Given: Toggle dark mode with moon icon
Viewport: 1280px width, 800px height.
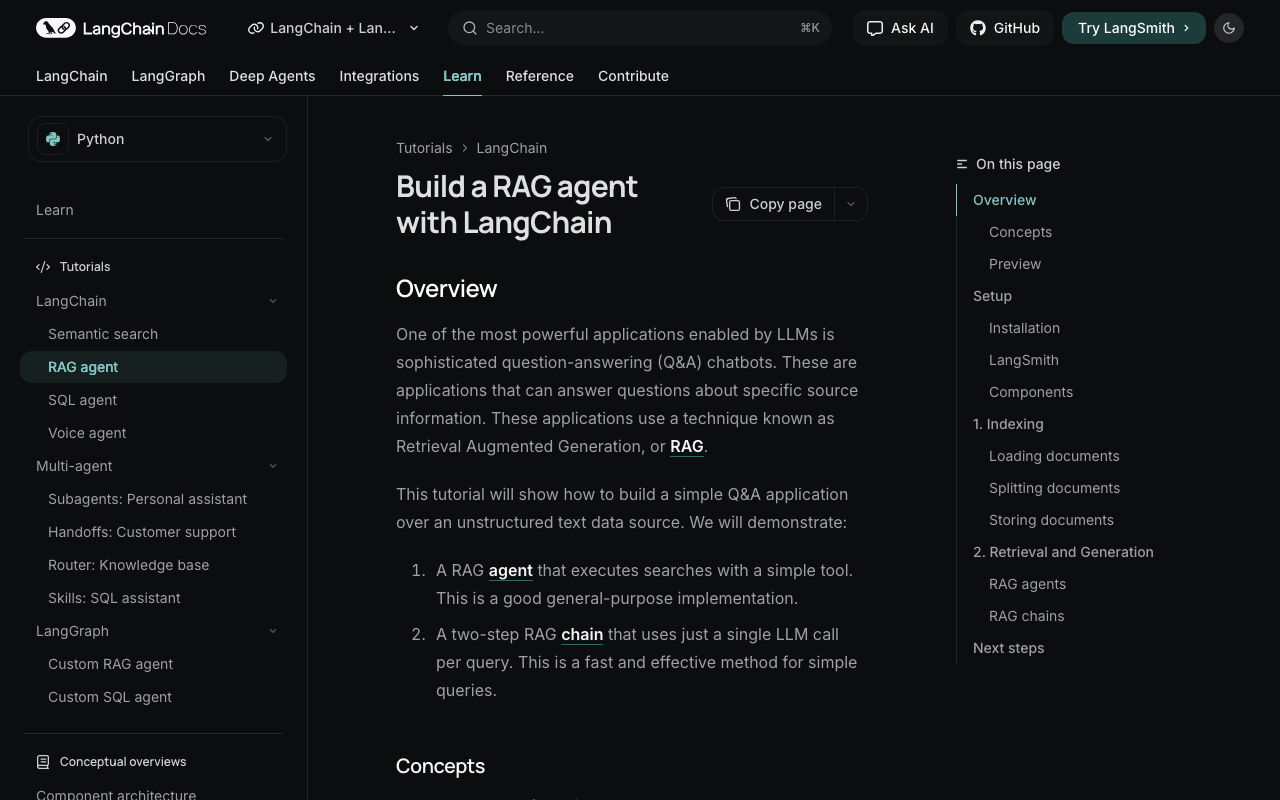Looking at the screenshot, I should point(1229,28).
